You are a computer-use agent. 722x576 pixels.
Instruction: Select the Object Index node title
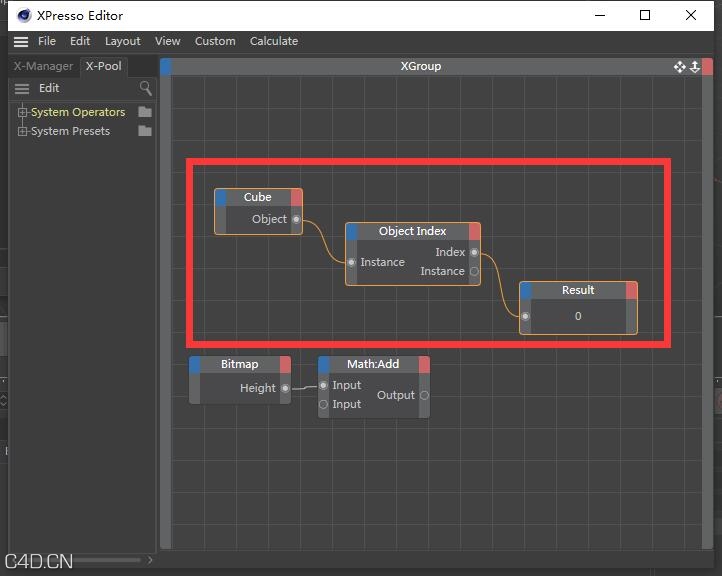pos(413,231)
